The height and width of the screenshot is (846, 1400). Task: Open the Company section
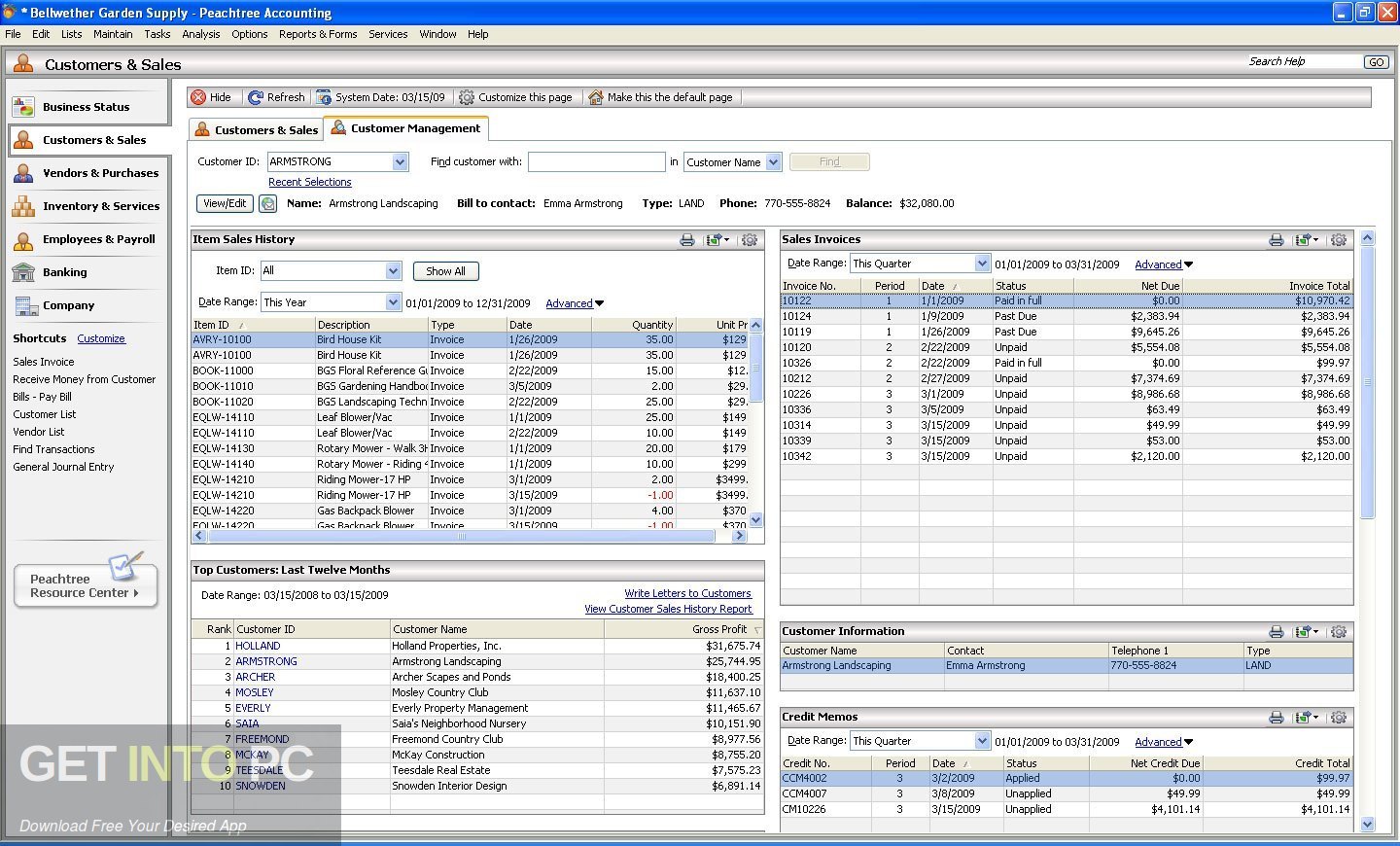pos(88,305)
